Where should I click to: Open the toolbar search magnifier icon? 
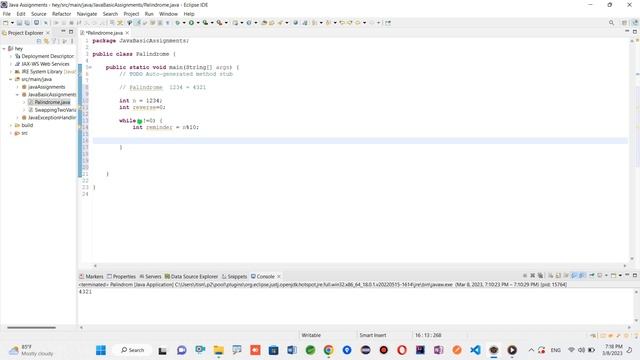(611, 23)
